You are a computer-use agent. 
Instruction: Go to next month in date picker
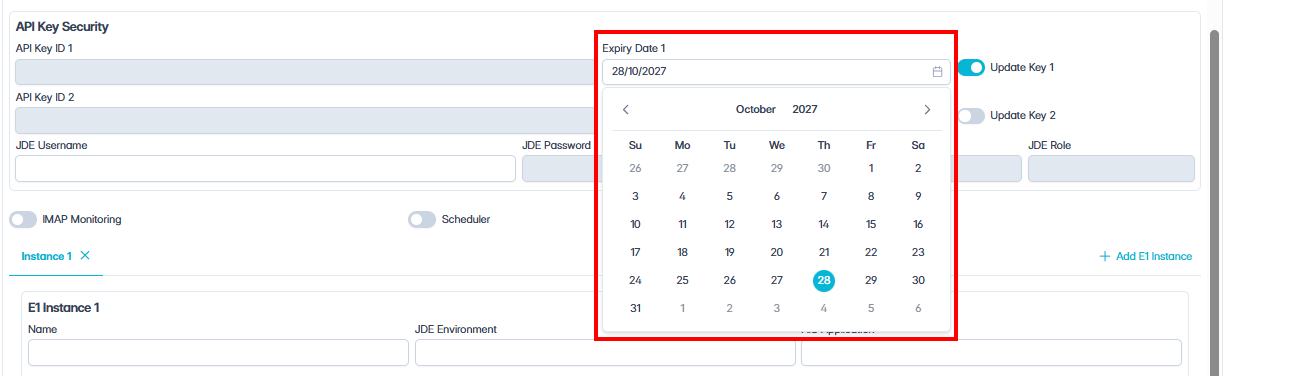[x=927, y=110]
